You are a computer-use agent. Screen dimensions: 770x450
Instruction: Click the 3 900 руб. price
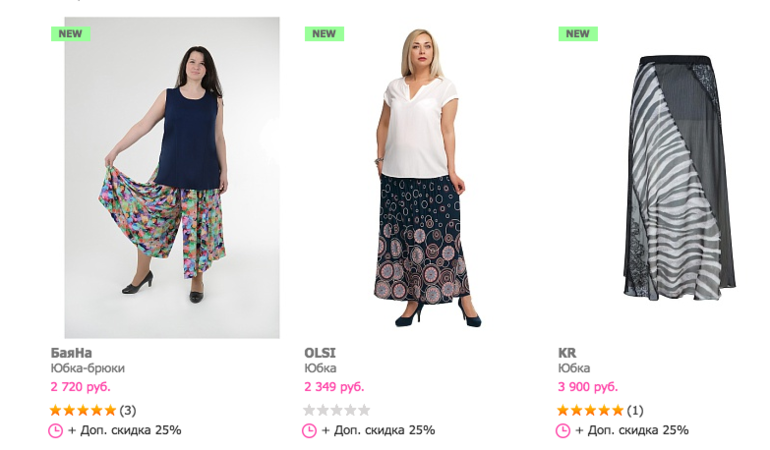click(x=588, y=387)
